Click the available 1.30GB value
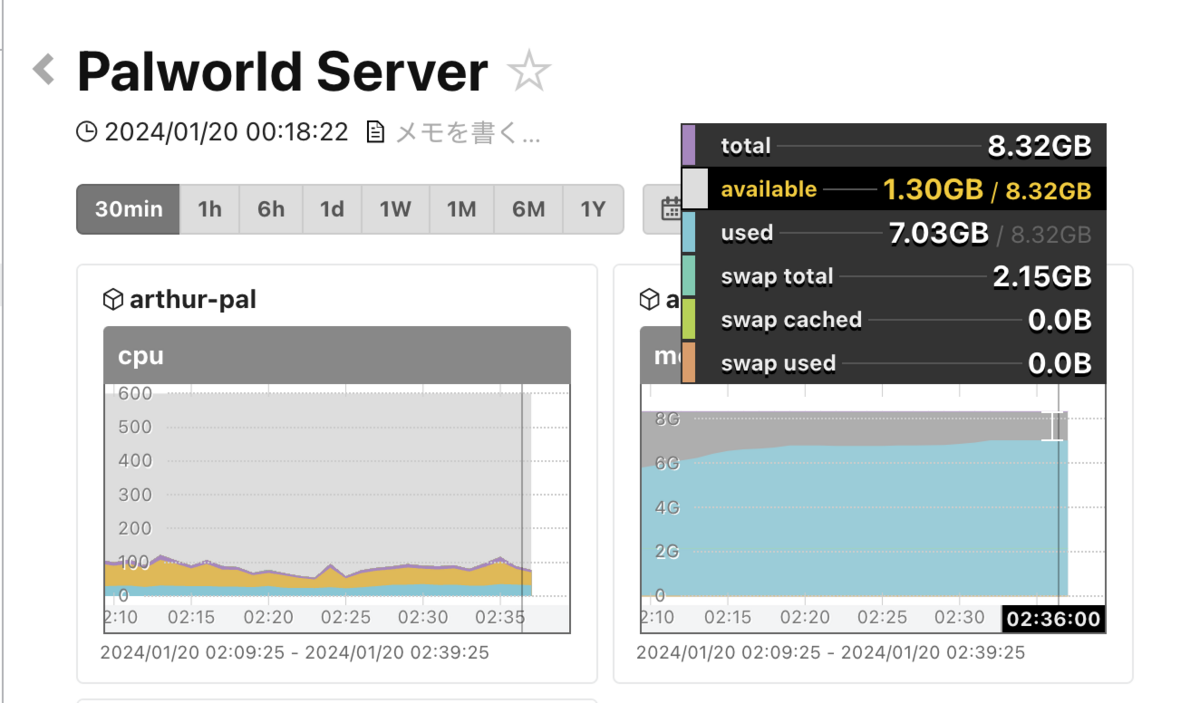The width and height of the screenshot is (1200, 703). (932, 190)
